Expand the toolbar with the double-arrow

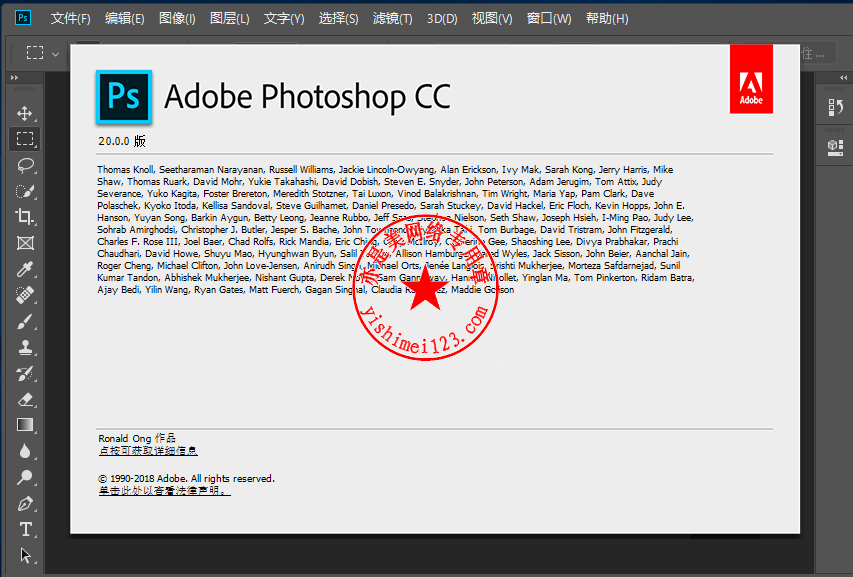tap(14, 78)
